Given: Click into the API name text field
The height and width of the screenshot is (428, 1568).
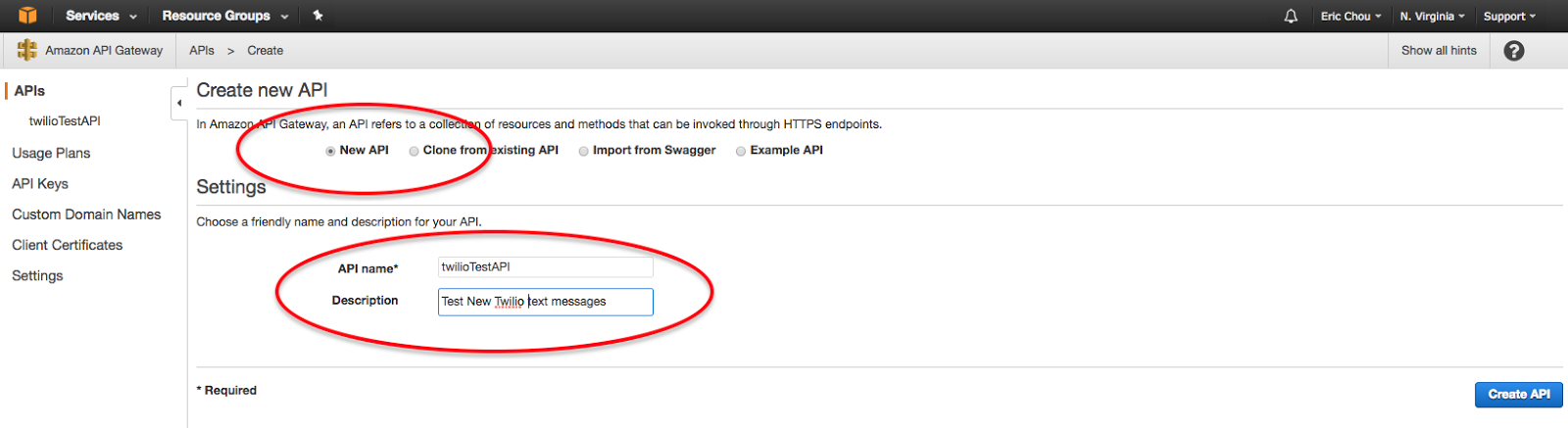Looking at the screenshot, I should coord(545,267).
